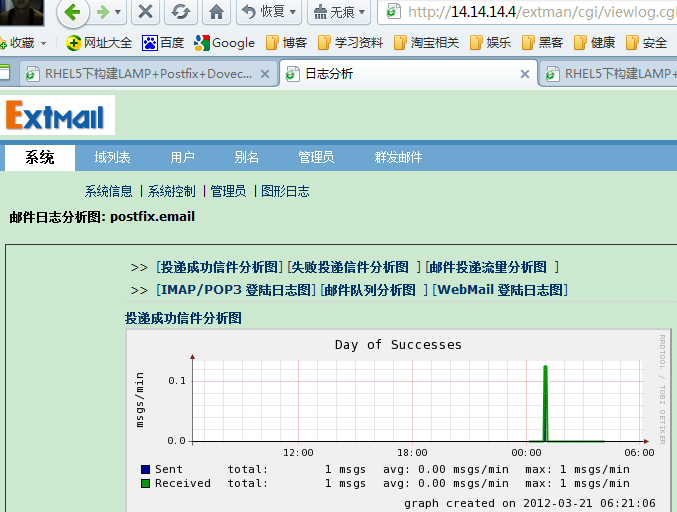Open the 健康 bookmark folder
677x512 pixels.
point(595,43)
